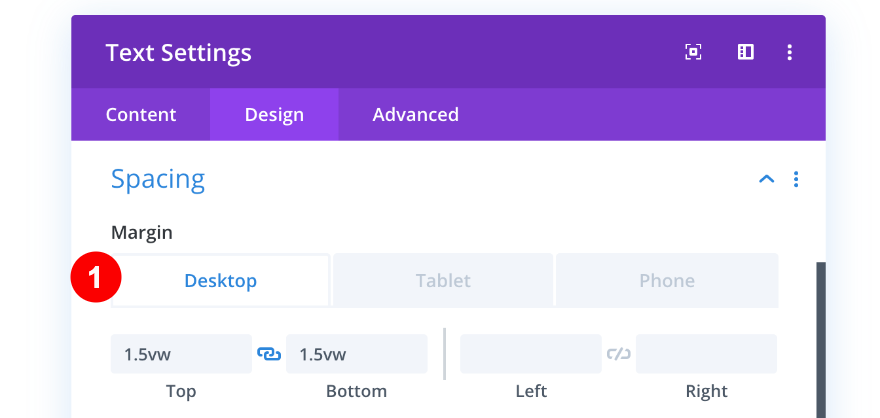This screenshot has width=880, height=418.
Task: Choose the Desktop margin view
Action: click(221, 281)
